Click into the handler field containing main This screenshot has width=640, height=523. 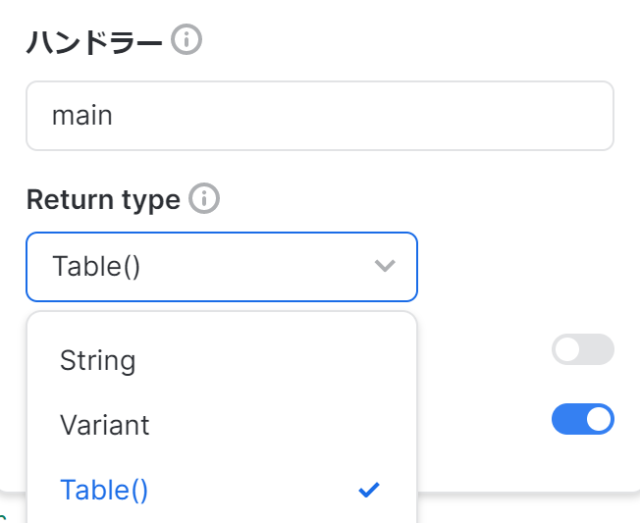(x=319, y=116)
